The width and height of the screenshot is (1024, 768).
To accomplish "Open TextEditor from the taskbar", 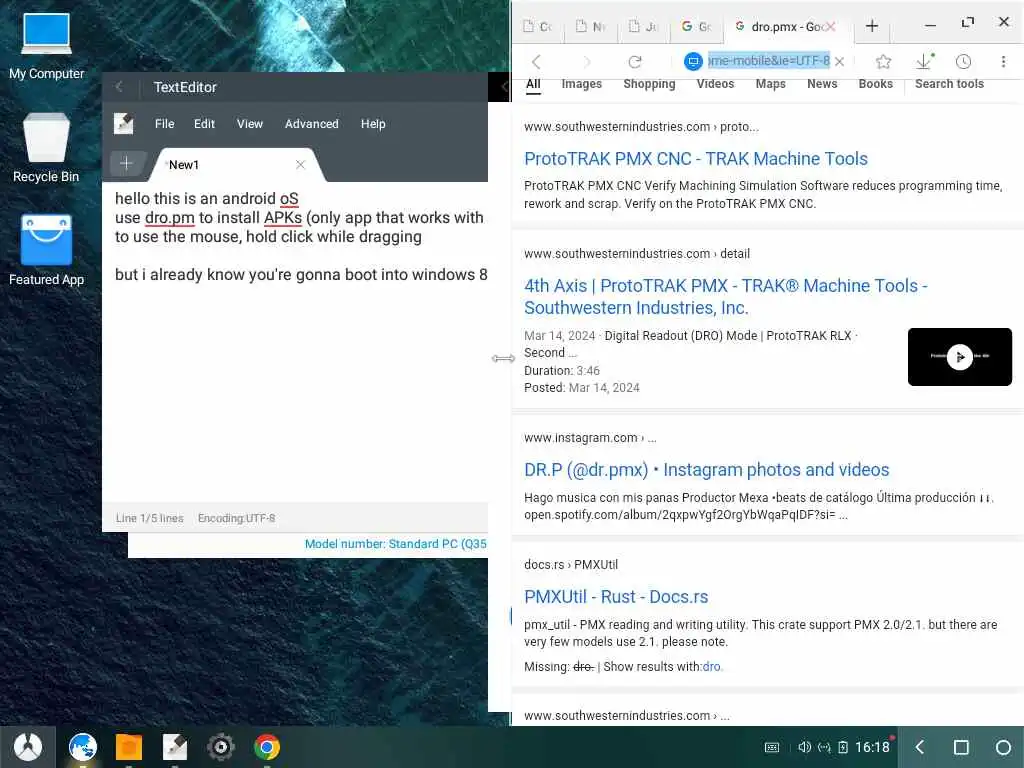I will click(174, 747).
